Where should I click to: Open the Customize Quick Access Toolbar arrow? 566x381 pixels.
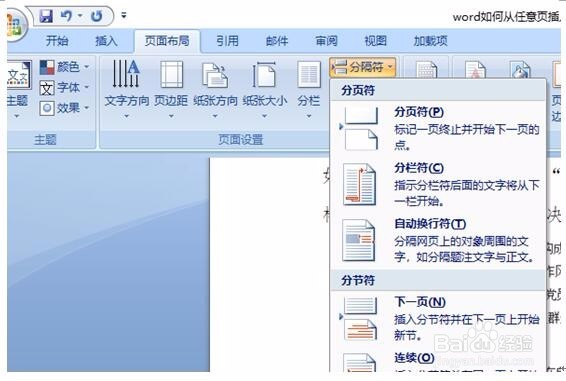[124, 16]
